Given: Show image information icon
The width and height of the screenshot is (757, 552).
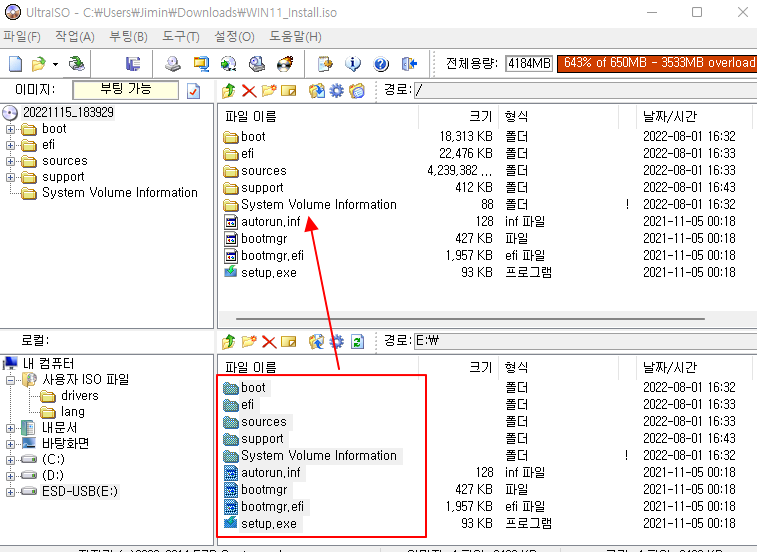Looking at the screenshot, I should point(353,64).
